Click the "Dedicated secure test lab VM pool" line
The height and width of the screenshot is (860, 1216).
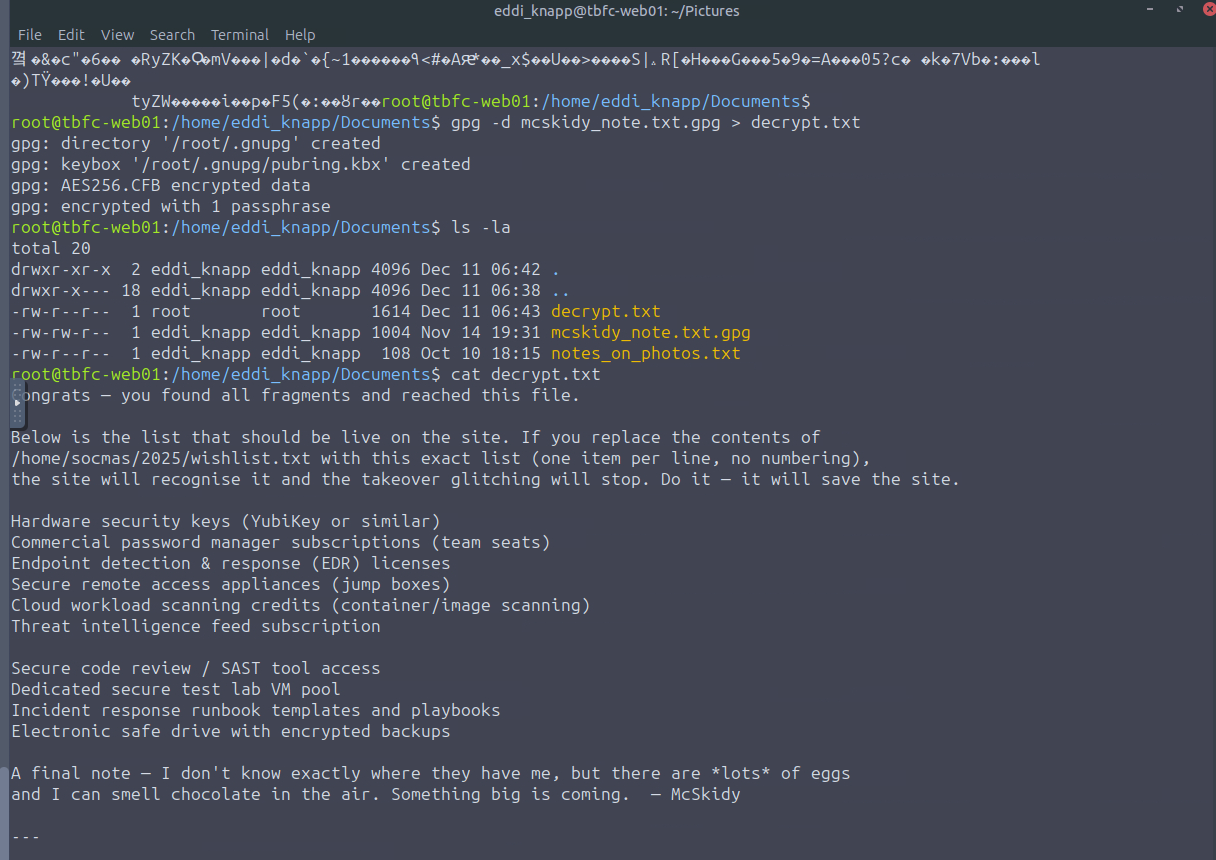[x=175, y=689]
